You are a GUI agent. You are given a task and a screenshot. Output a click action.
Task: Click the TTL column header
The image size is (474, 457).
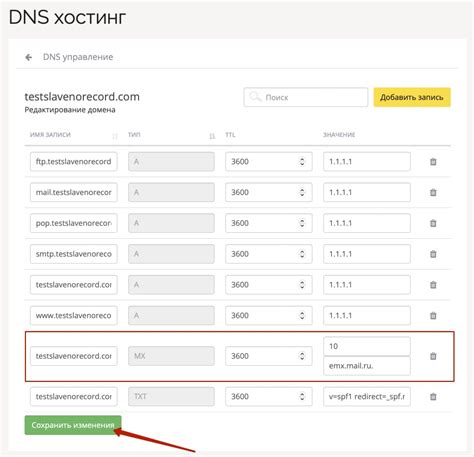click(x=230, y=135)
